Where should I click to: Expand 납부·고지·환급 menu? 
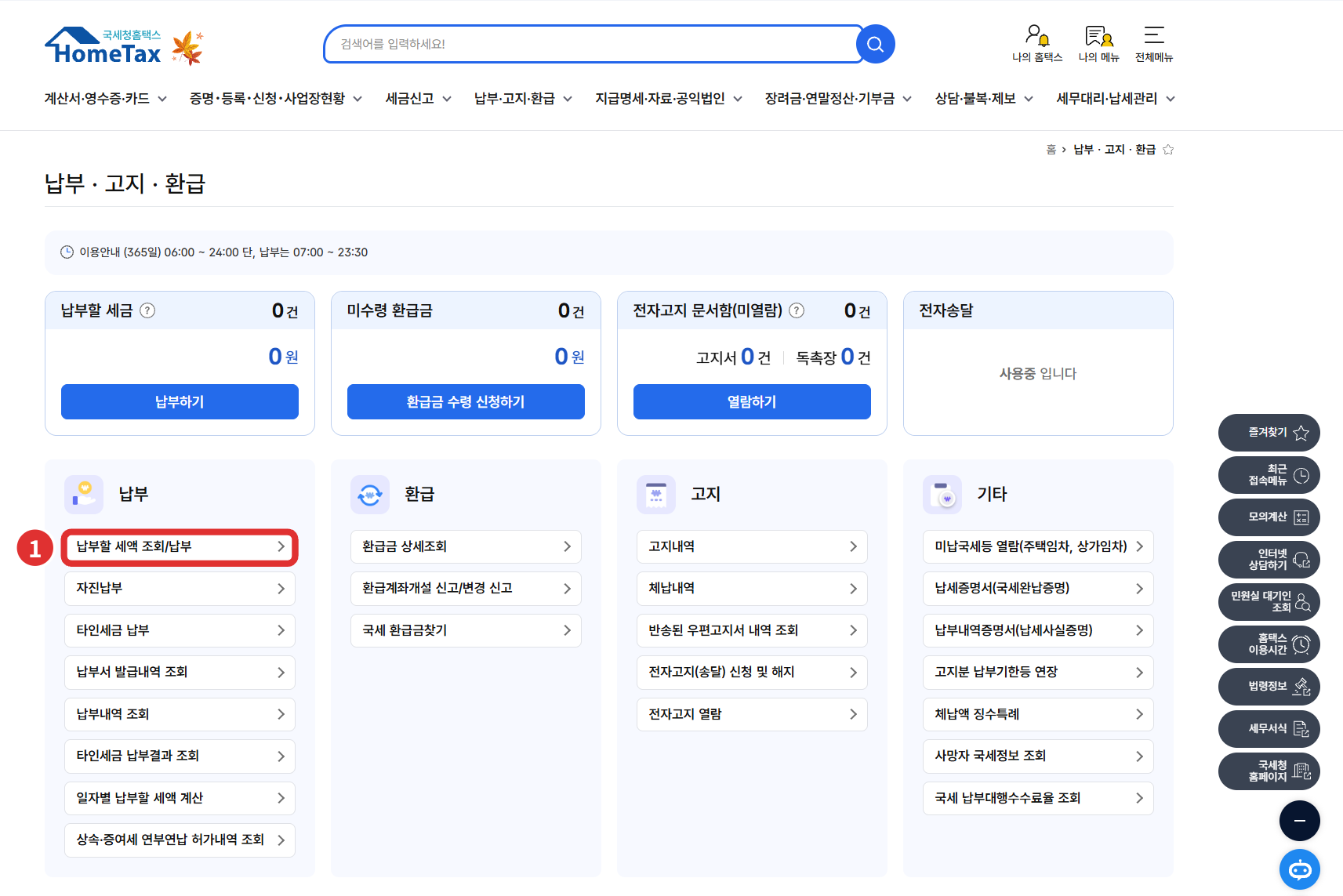click(x=524, y=99)
